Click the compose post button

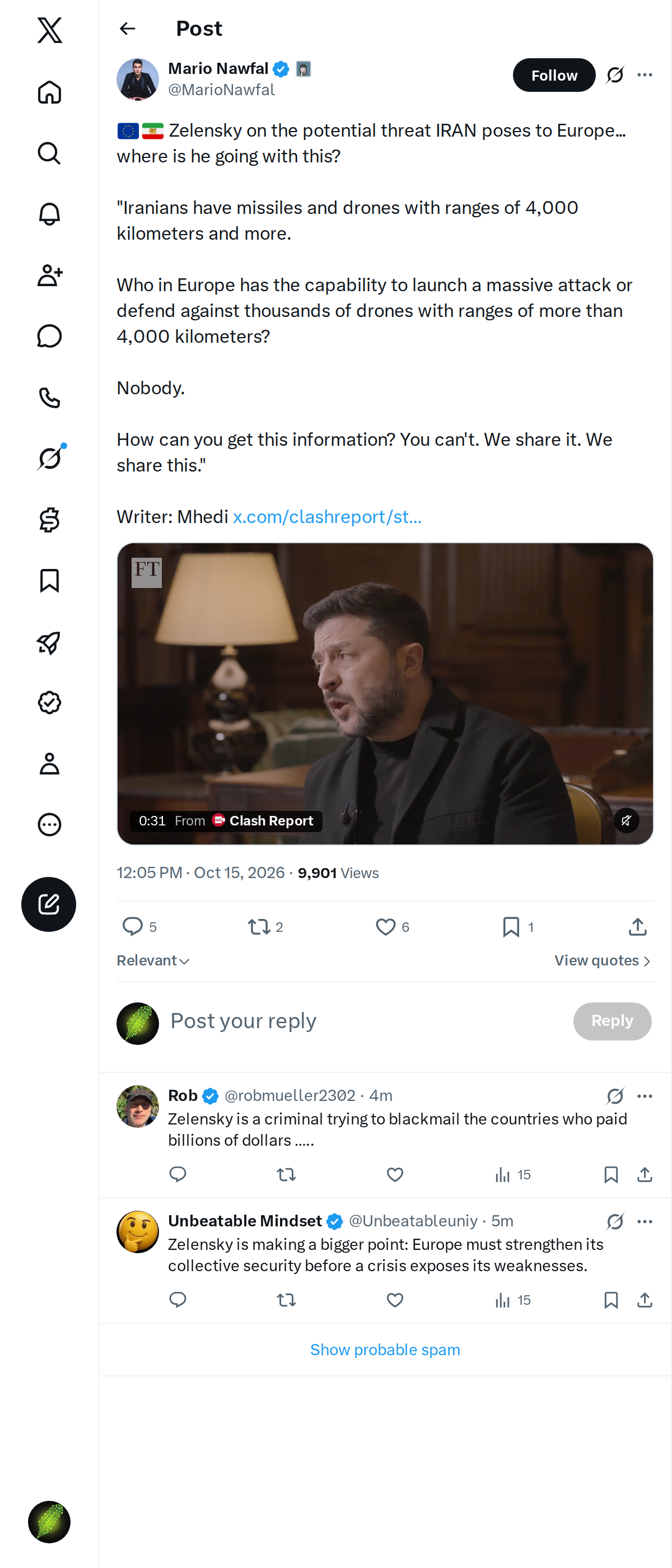click(49, 904)
